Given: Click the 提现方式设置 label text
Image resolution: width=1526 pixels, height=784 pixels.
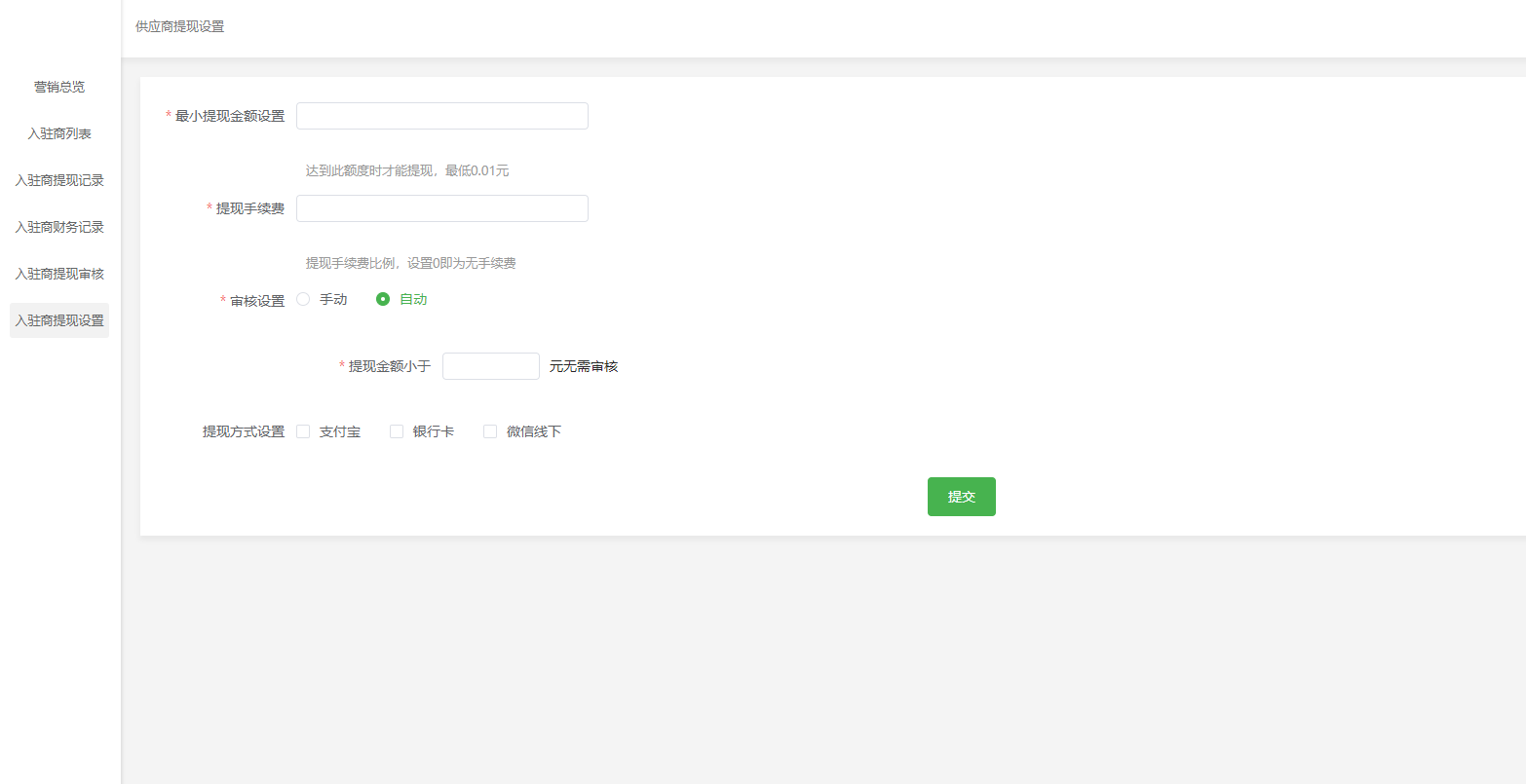Looking at the screenshot, I should click(x=244, y=431).
